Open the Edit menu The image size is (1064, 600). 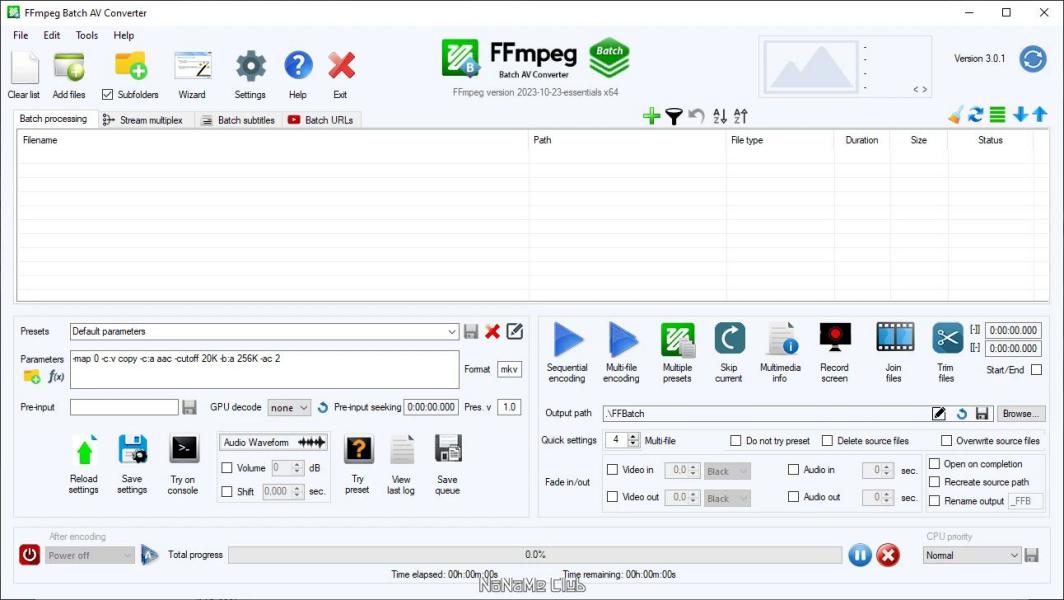click(x=52, y=35)
